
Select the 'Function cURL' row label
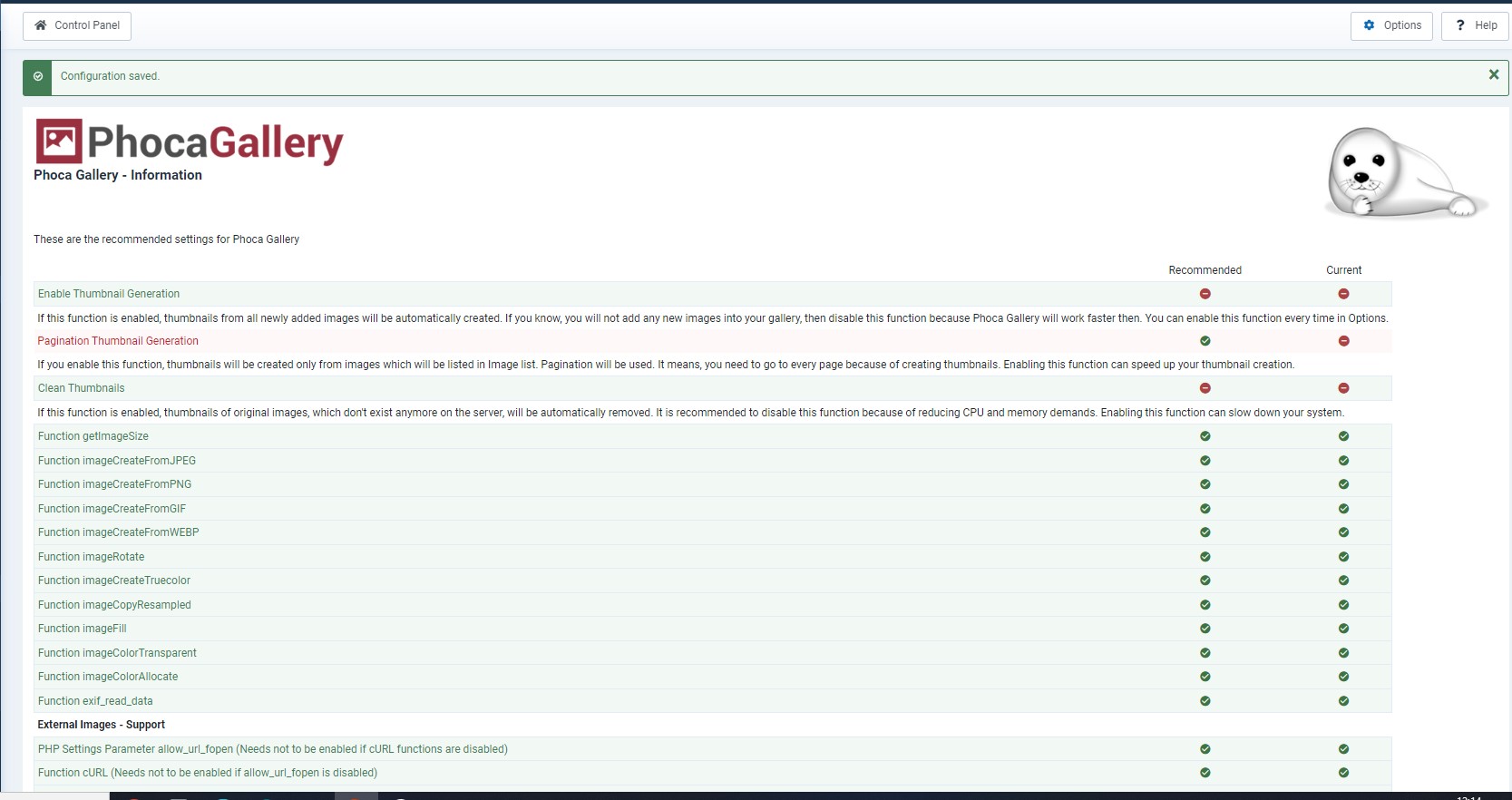[x=208, y=773]
